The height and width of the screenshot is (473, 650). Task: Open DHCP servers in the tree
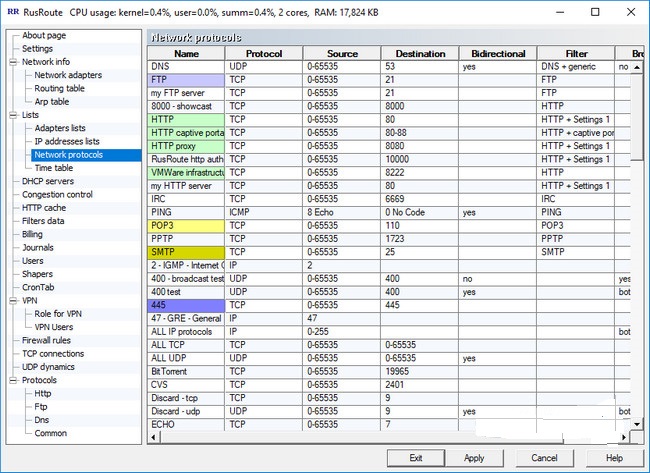tap(48, 181)
